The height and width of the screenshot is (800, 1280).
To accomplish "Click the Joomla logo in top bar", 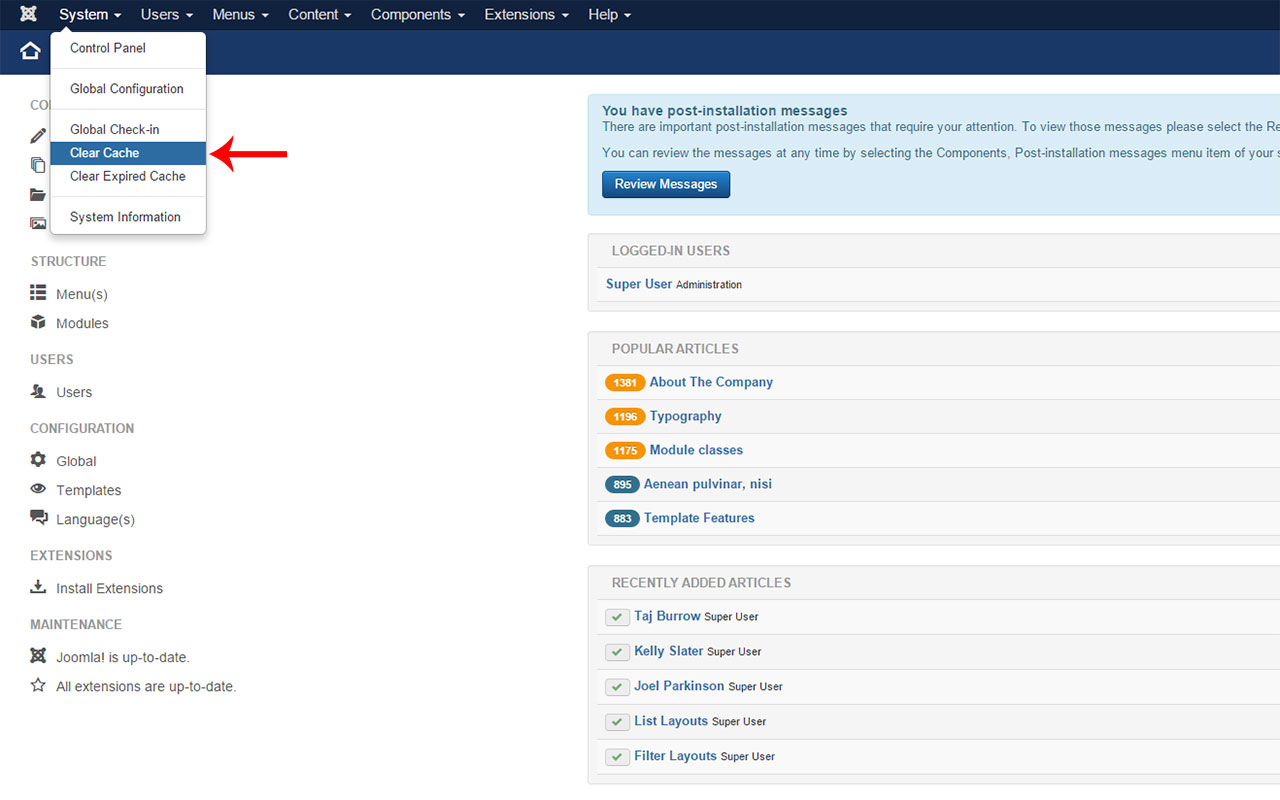I will click(29, 14).
